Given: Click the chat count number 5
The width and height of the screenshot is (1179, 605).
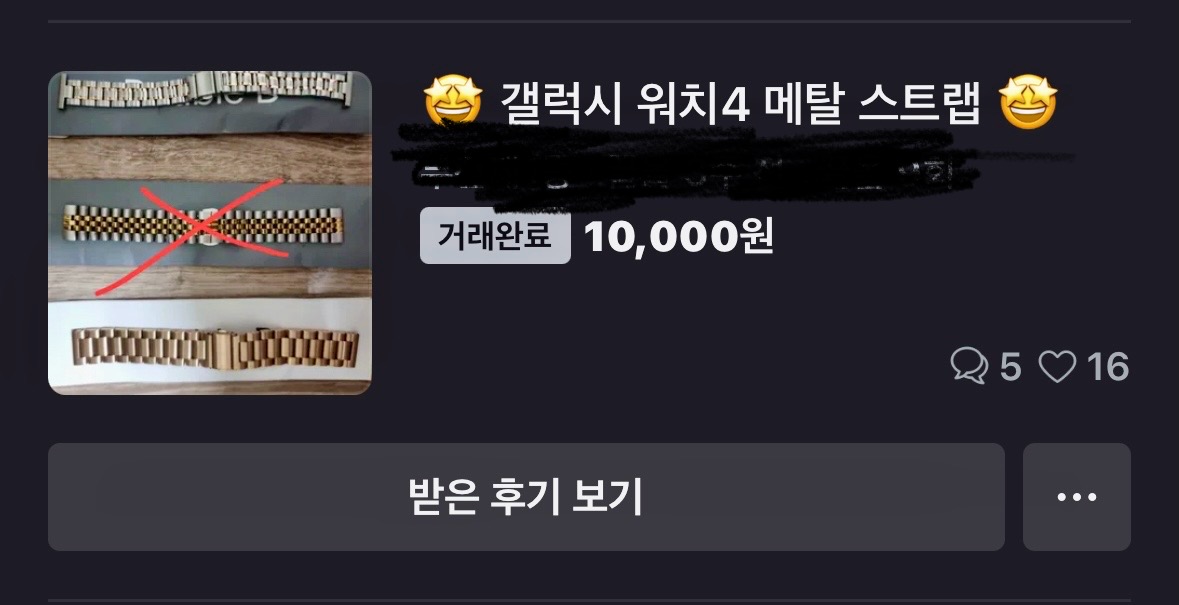Looking at the screenshot, I should coord(1010,368).
